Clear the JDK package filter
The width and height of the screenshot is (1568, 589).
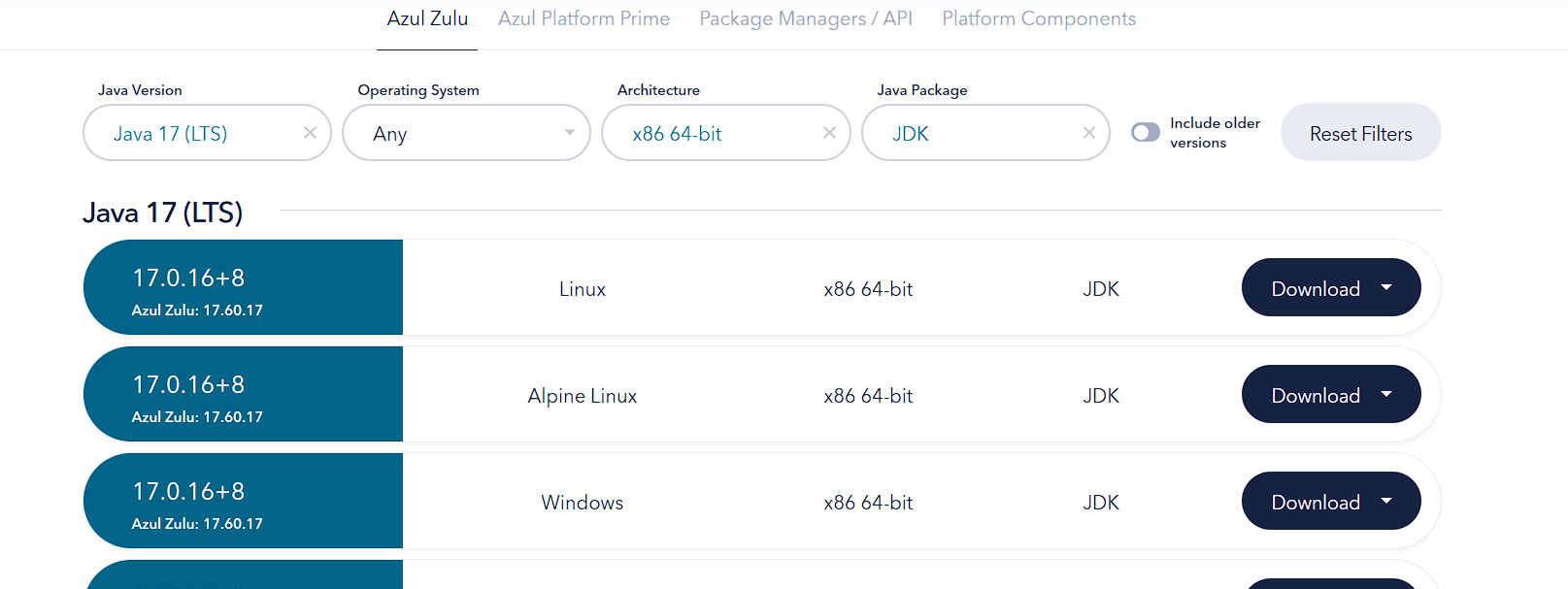(x=1089, y=133)
